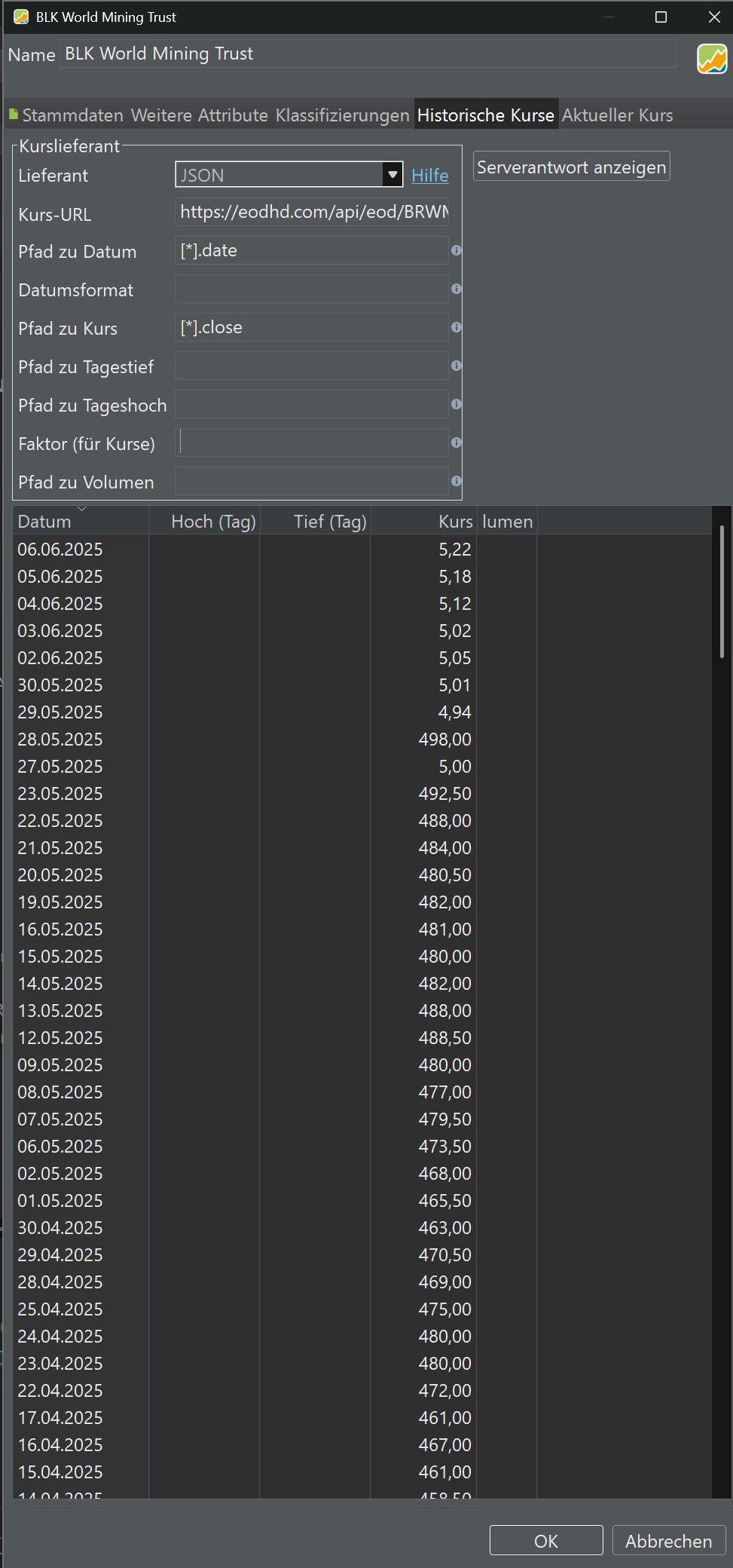Click the Name input field
Screen dimensions: 733x1568
[368, 54]
